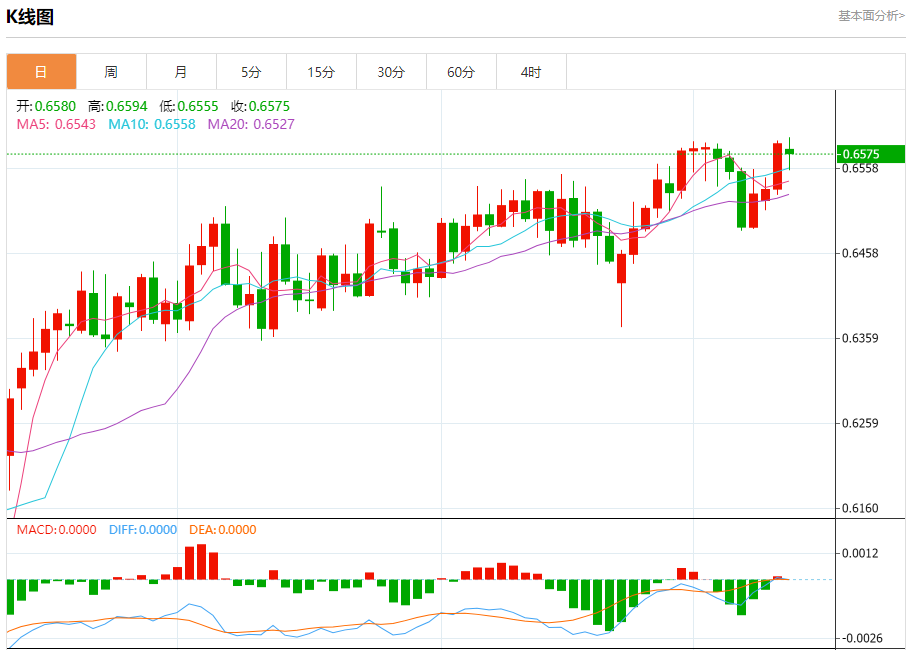Click the 高:0.6594 high price value
The width and height of the screenshot is (908, 650).
pos(118,106)
